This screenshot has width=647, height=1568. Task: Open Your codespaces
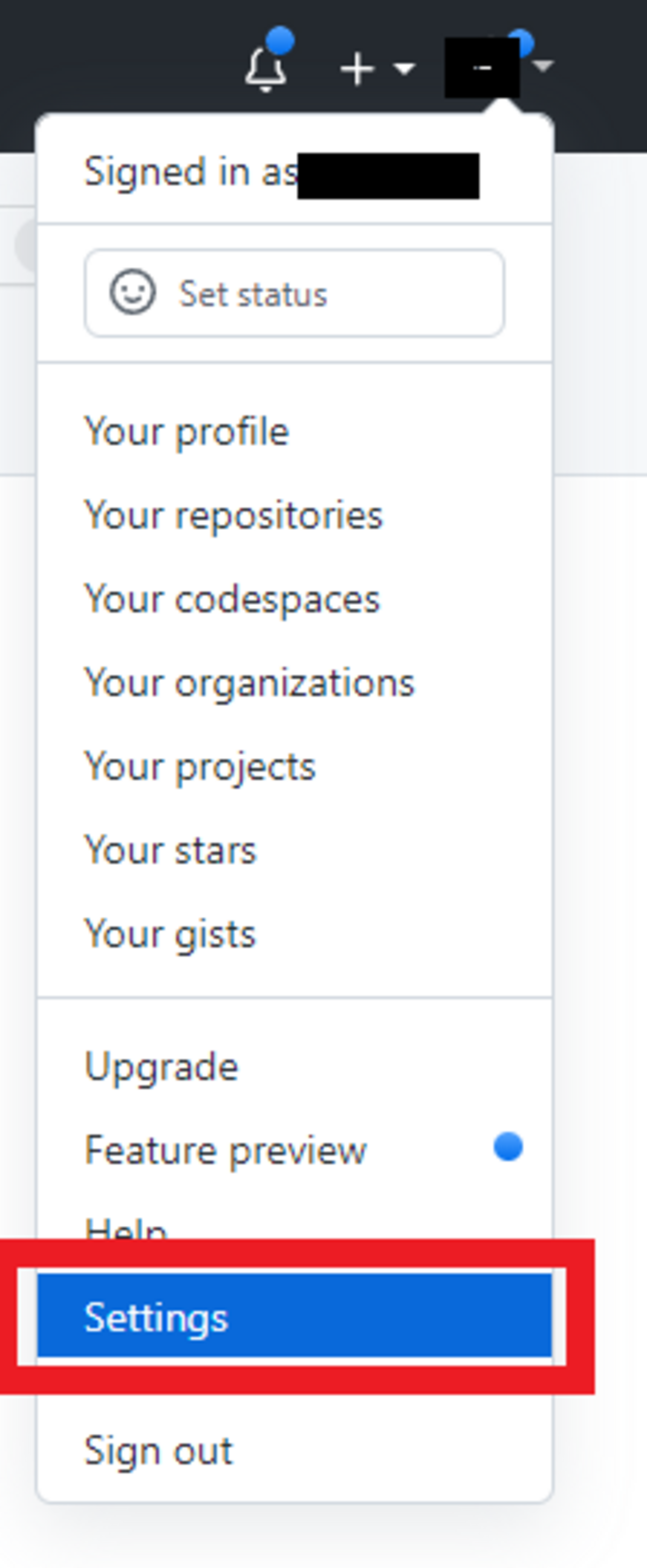(232, 600)
